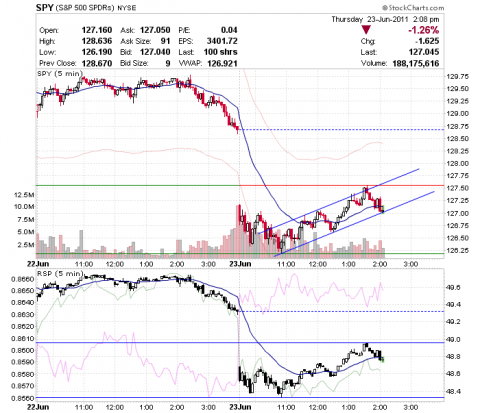
Task: Click the 49.0 price label on RSP axis
Action: pos(453,339)
